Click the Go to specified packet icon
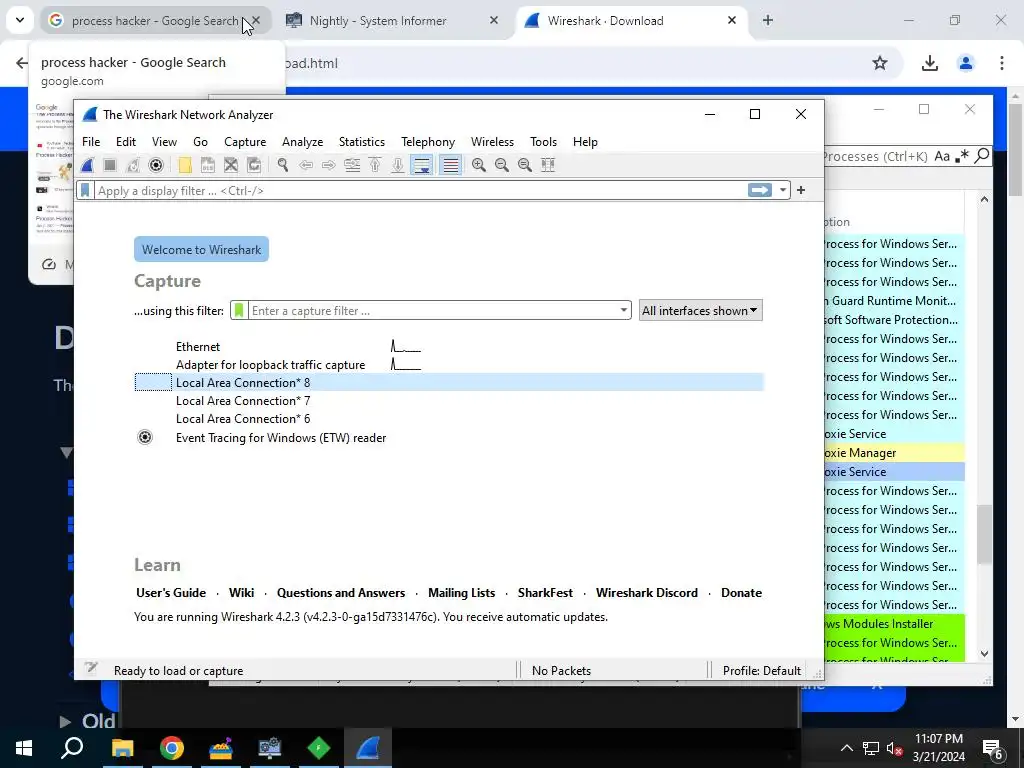 click(352, 165)
